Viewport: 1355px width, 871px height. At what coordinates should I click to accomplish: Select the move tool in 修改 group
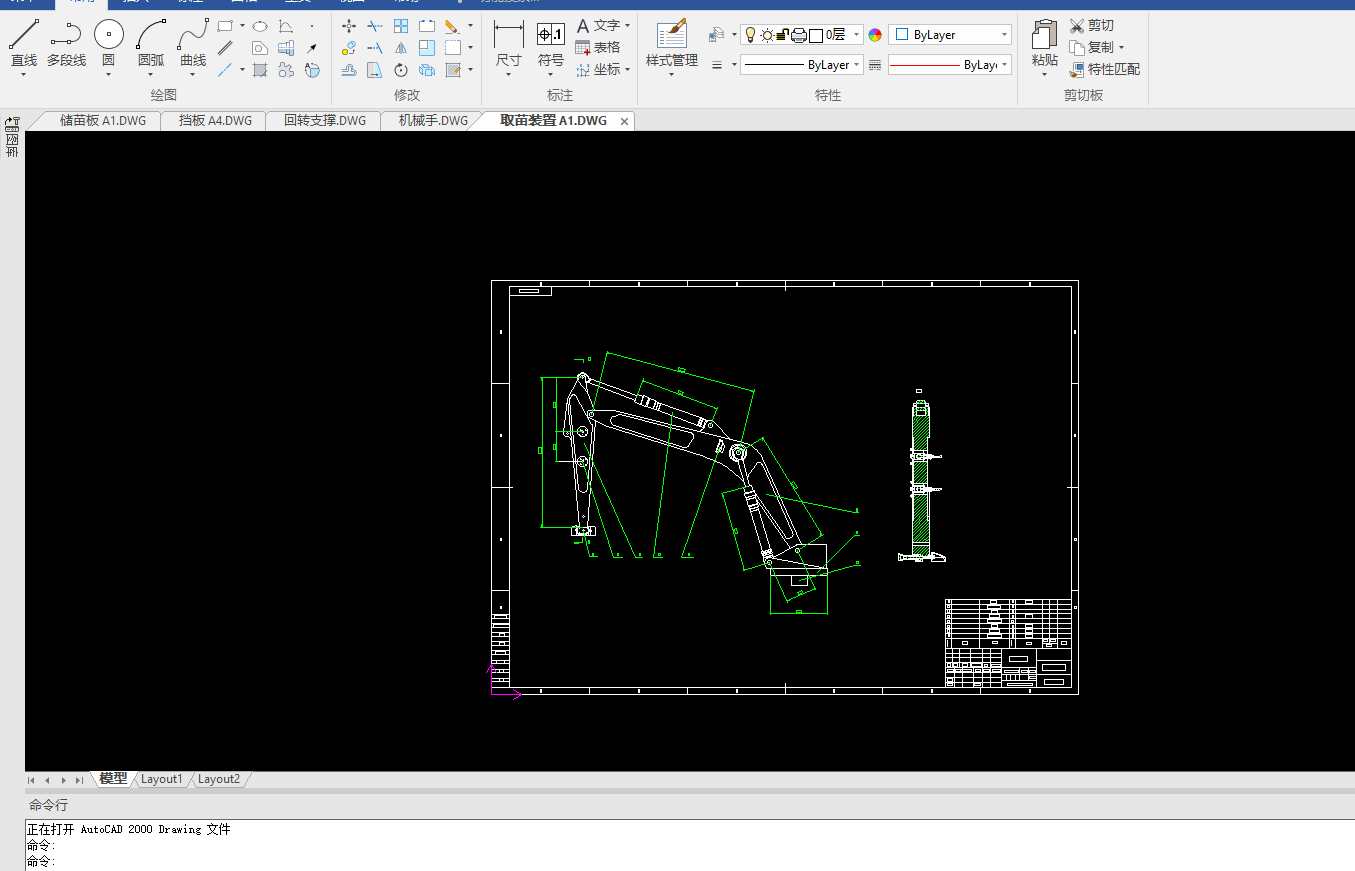[349, 26]
